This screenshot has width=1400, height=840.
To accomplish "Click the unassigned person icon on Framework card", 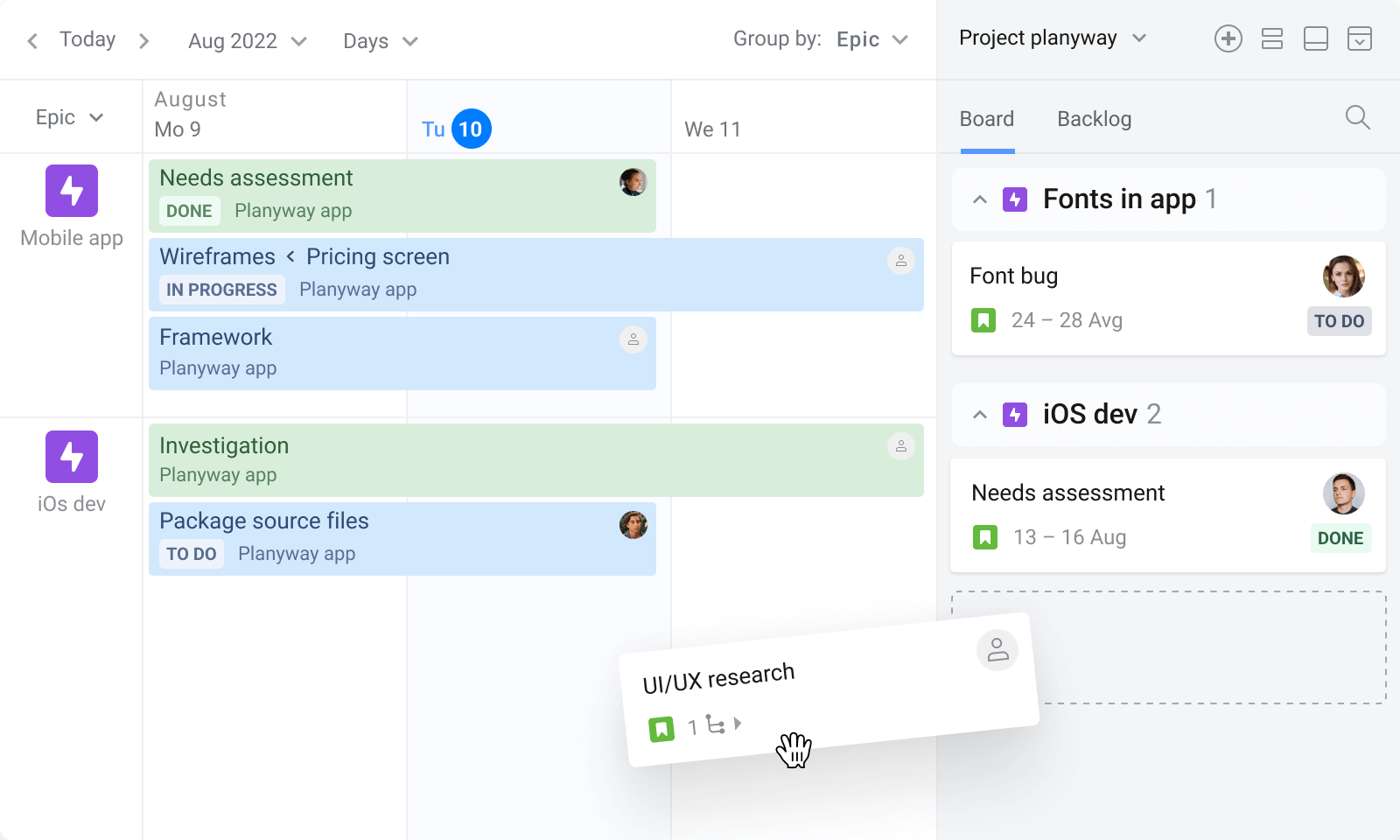I will [x=634, y=339].
